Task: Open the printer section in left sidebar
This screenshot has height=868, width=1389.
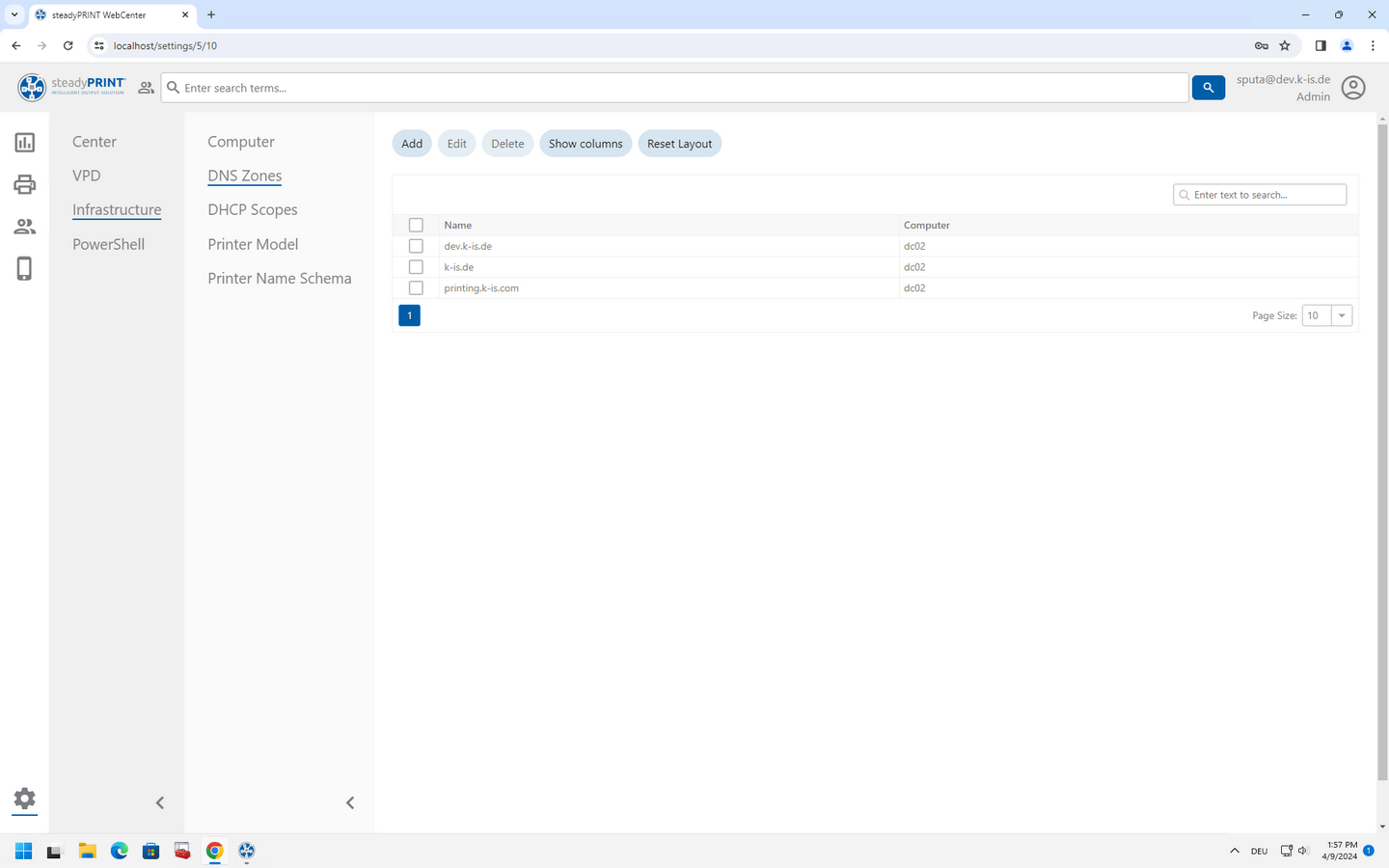Action: click(25, 184)
